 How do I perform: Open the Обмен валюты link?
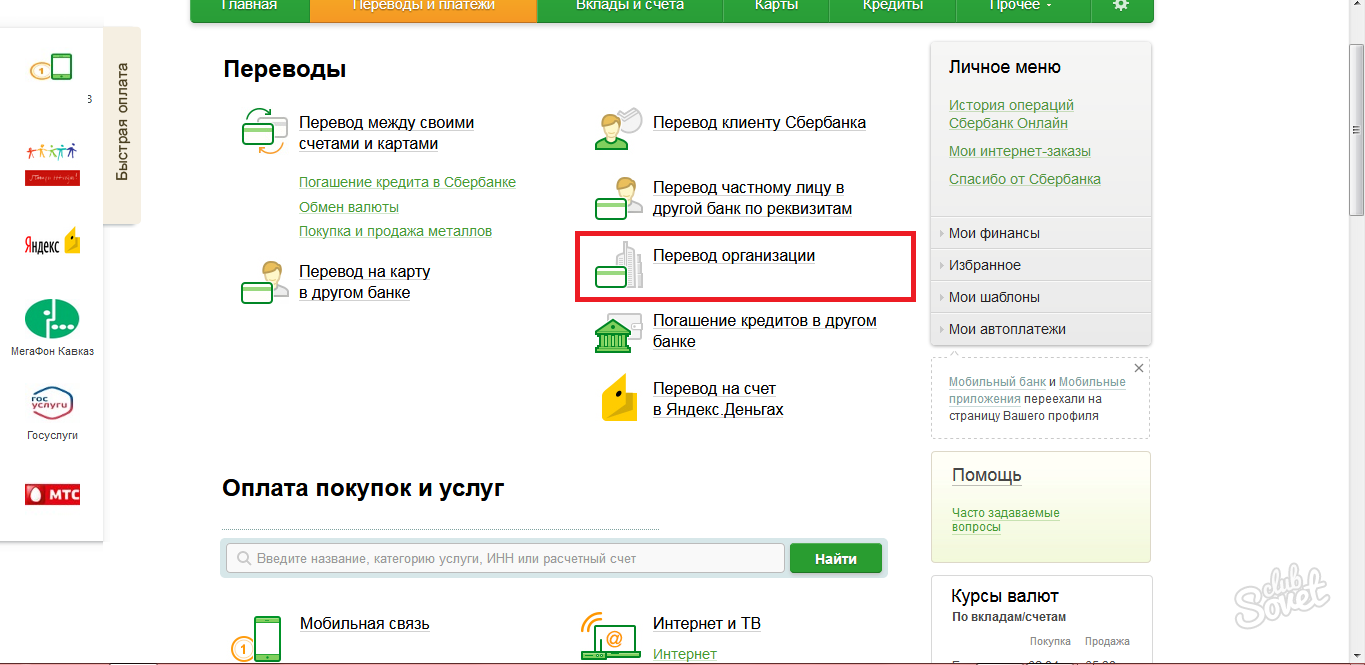click(x=349, y=207)
